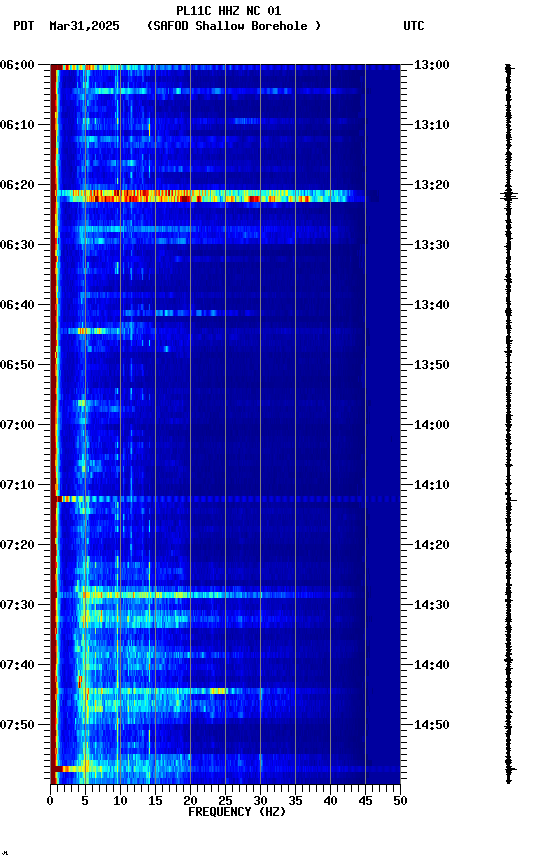Click the title text PL11C HHZ NC 01
The height and width of the screenshot is (864, 552).
pos(229,11)
